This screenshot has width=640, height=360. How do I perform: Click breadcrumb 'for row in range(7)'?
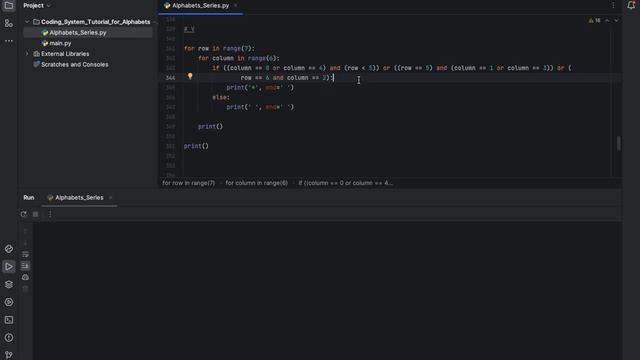189,183
